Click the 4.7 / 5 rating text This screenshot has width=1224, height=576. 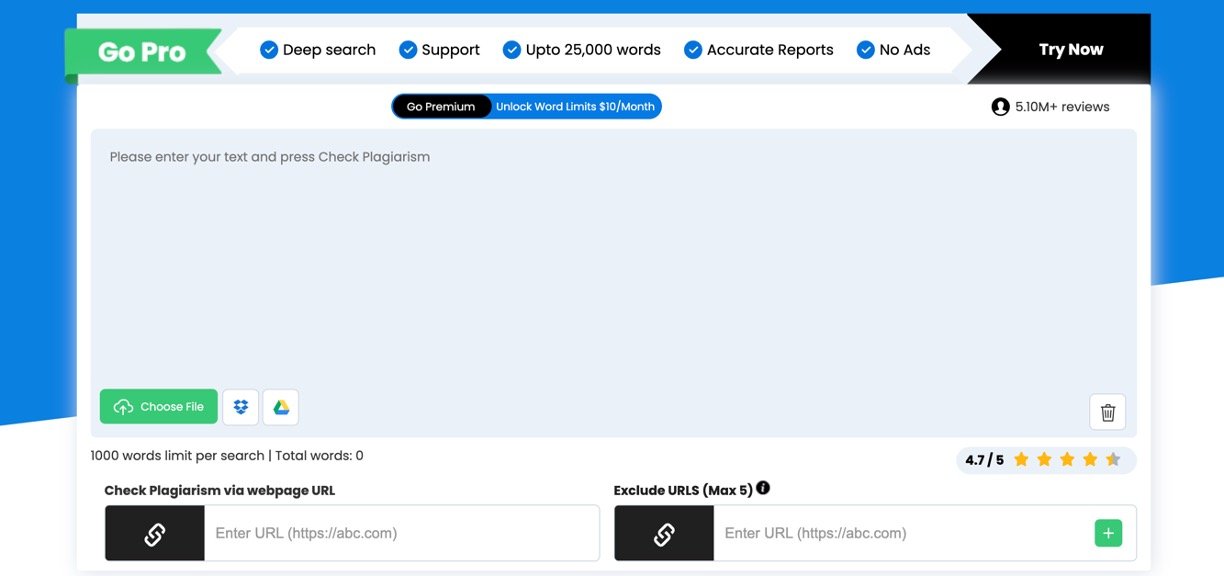(x=984, y=460)
